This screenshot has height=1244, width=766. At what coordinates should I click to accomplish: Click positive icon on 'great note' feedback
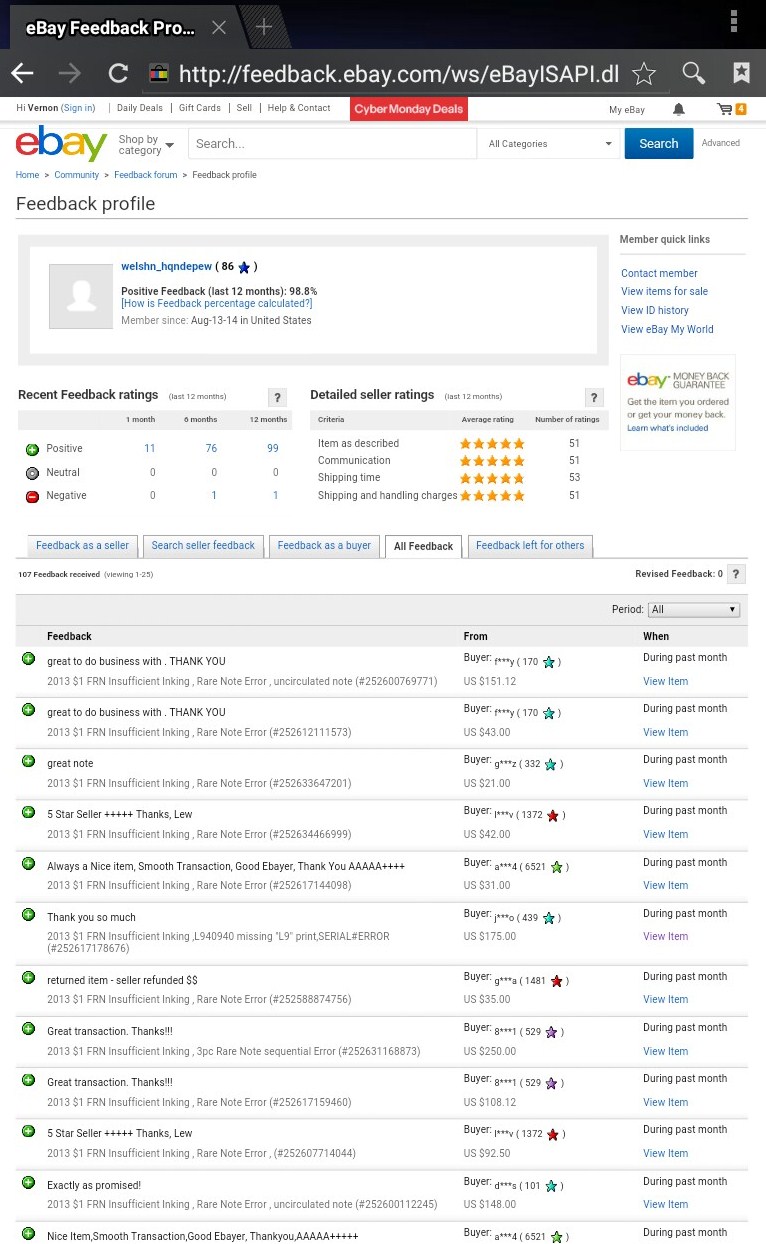point(28,760)
